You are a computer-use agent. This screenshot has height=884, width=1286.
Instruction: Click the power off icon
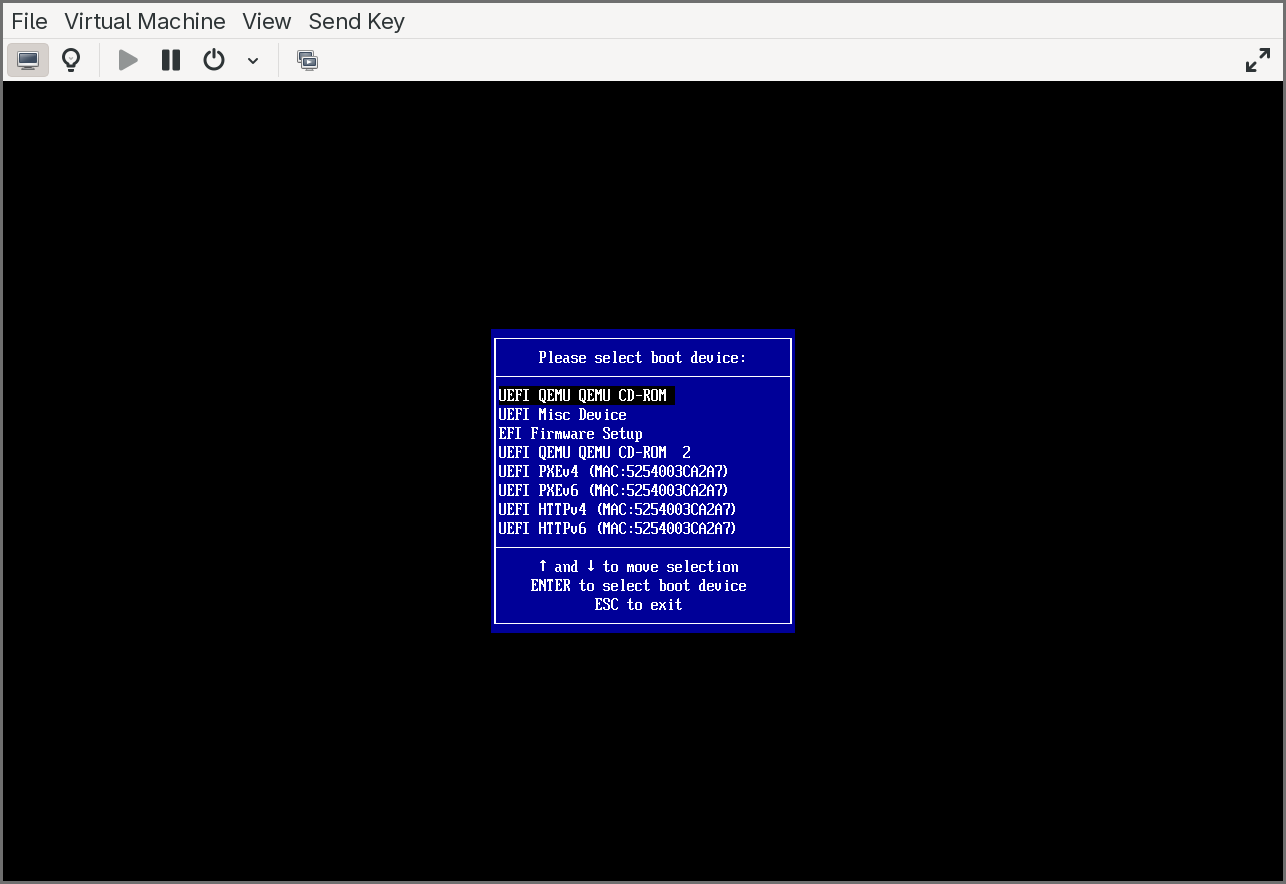point(213,59)
